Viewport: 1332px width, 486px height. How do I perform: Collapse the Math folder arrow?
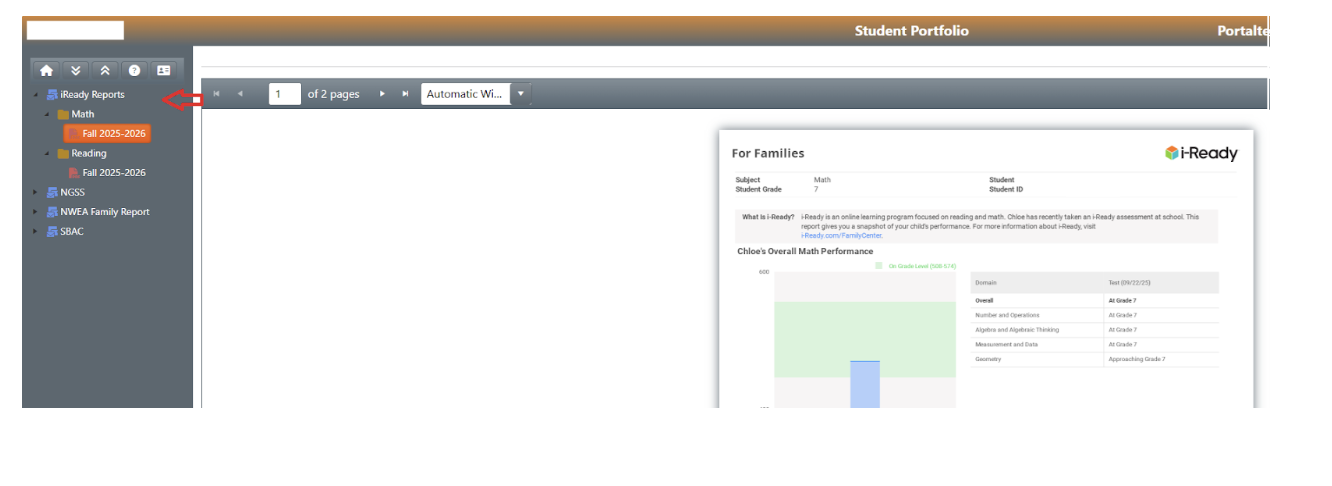coord(47,114)
